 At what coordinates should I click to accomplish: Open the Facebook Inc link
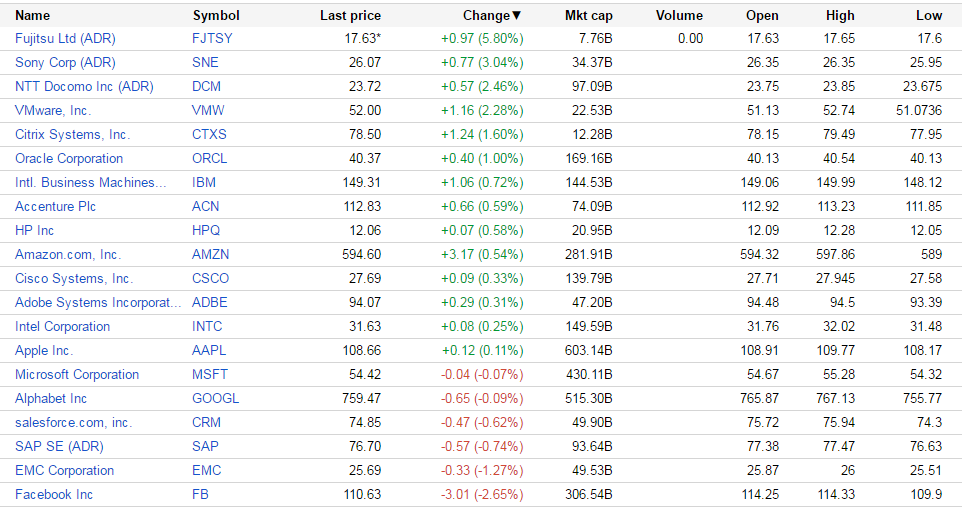(x=54, y=494)
